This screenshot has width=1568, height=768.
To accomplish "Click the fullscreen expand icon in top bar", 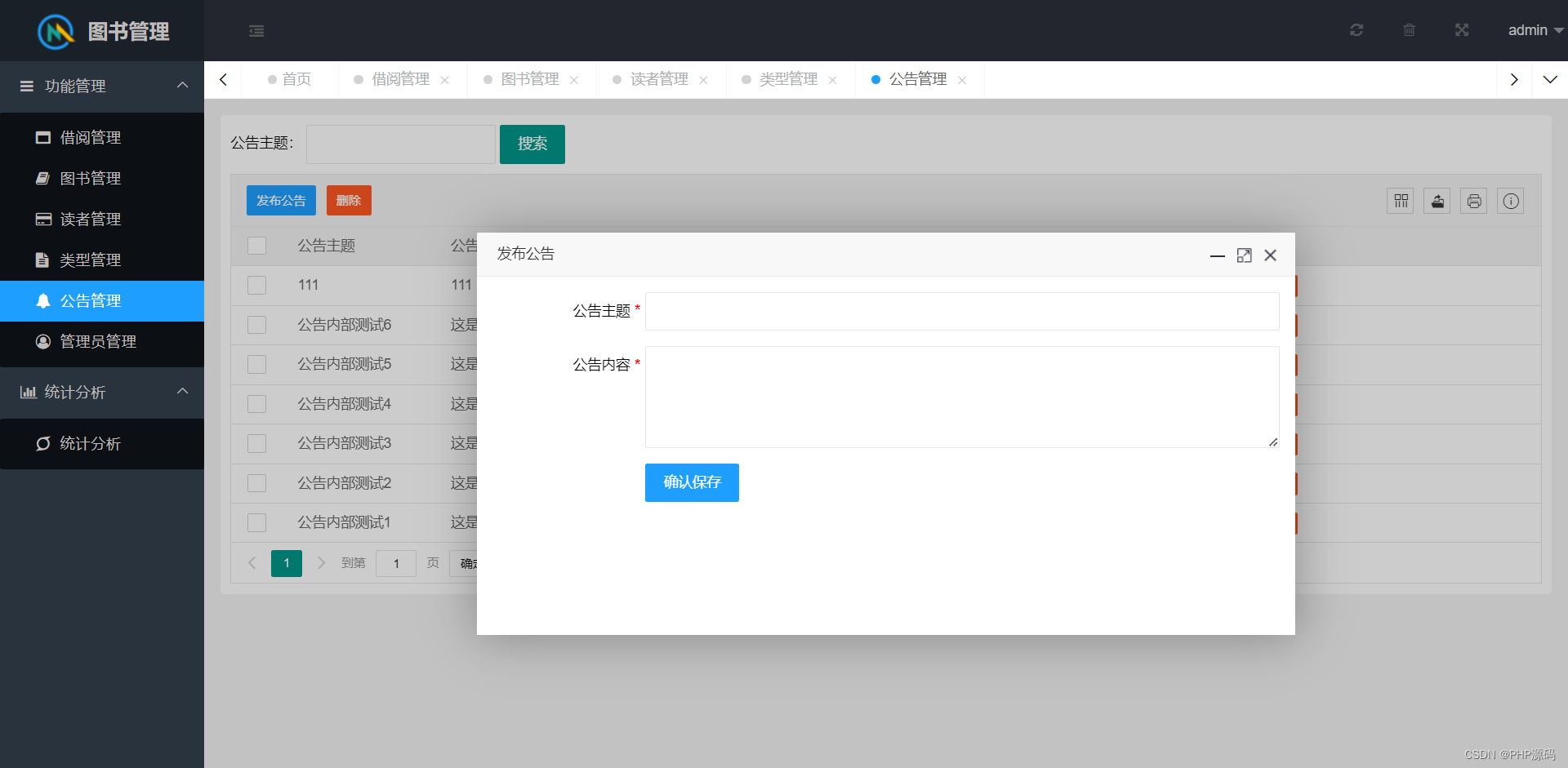I will pos(1462,30).
